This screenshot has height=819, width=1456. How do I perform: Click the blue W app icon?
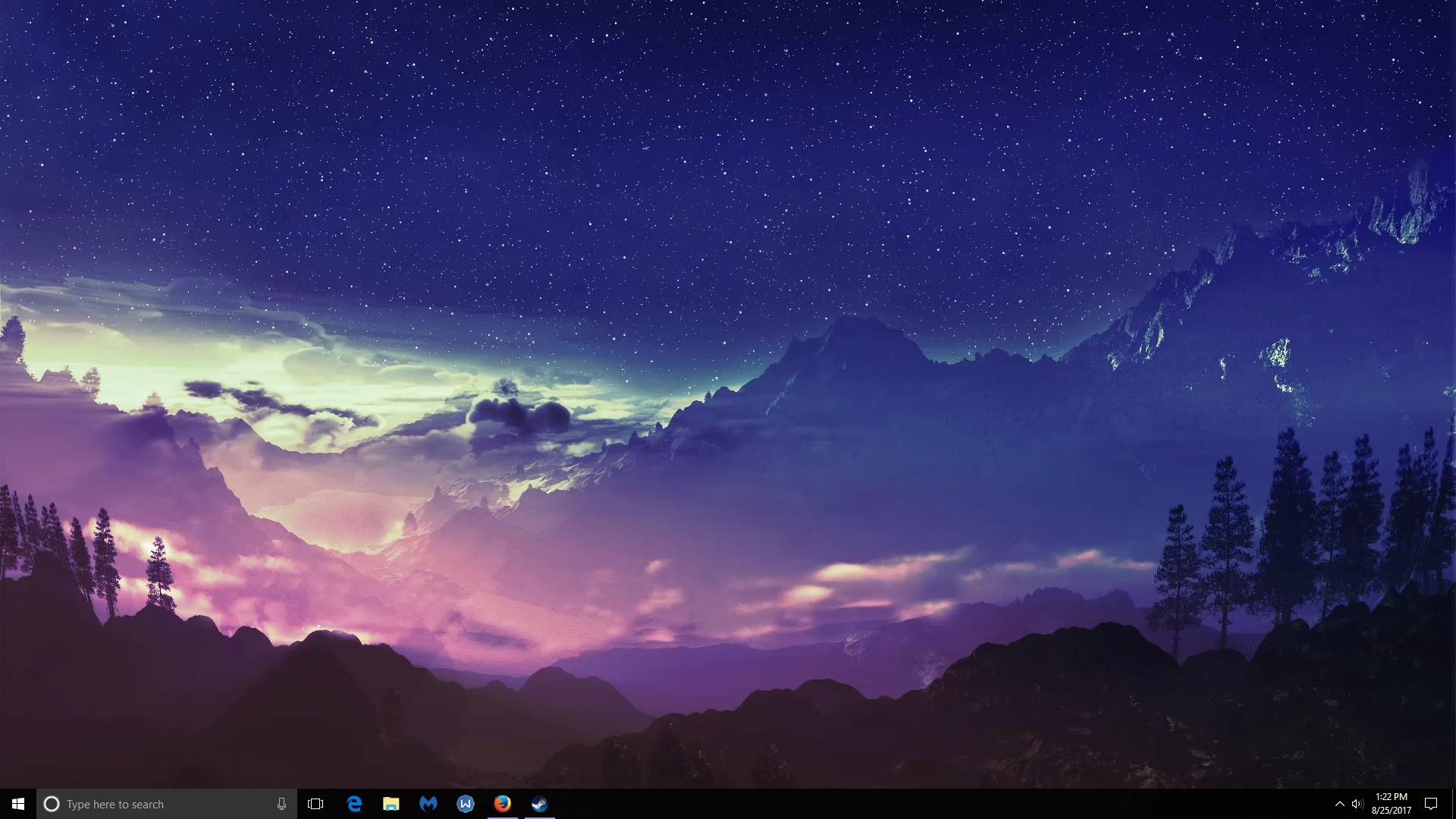click(x=466, y=804)
